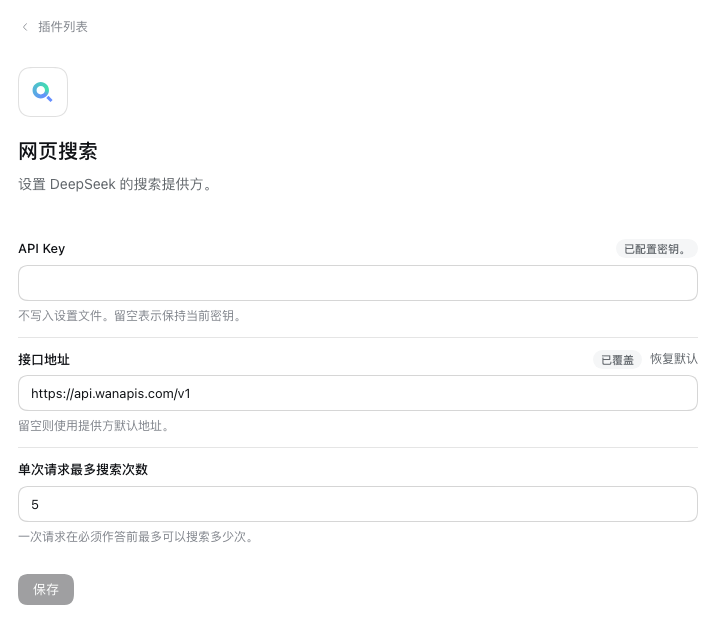Click the 已配置密钥 status badge
The height and width of the screenshot is (620, 716).
[x=656, y=249]
